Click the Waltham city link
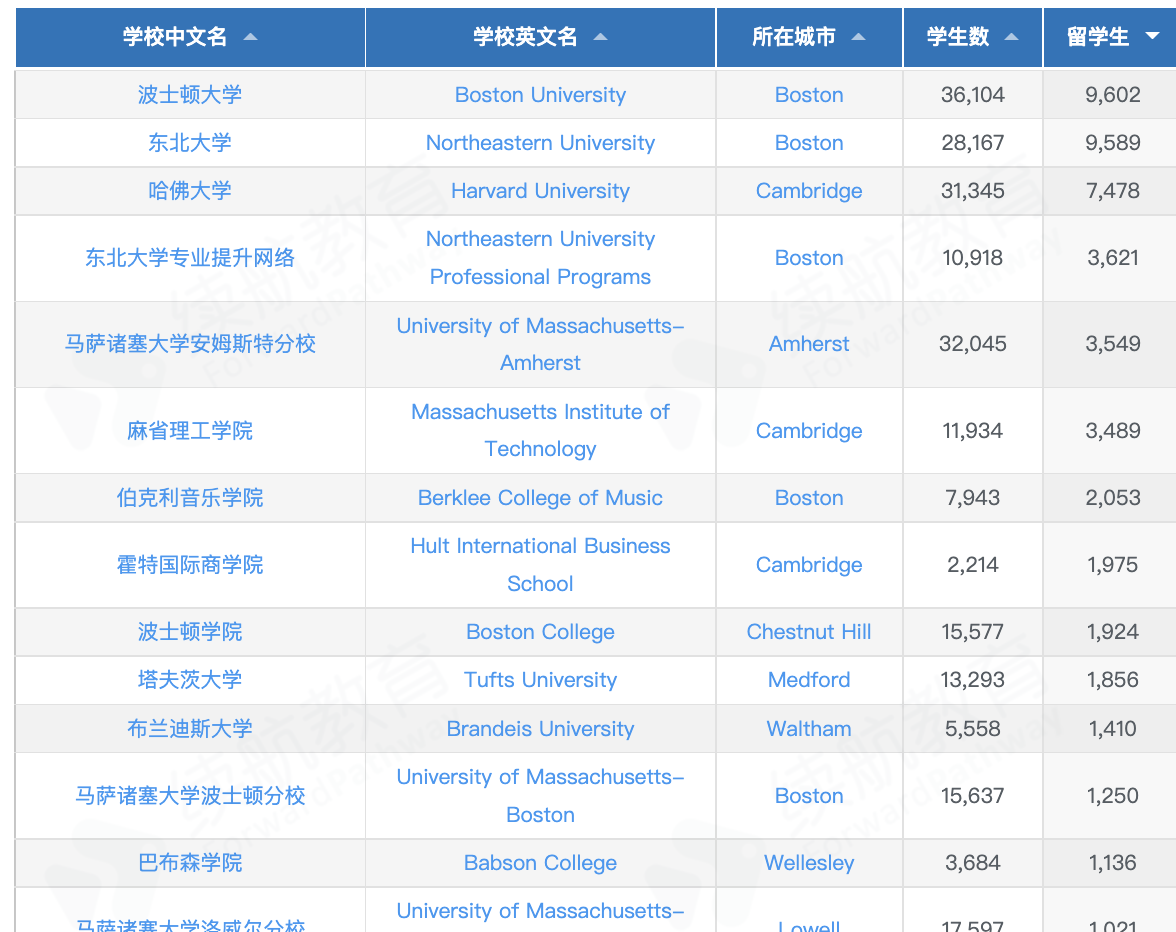 pos(809,729)
